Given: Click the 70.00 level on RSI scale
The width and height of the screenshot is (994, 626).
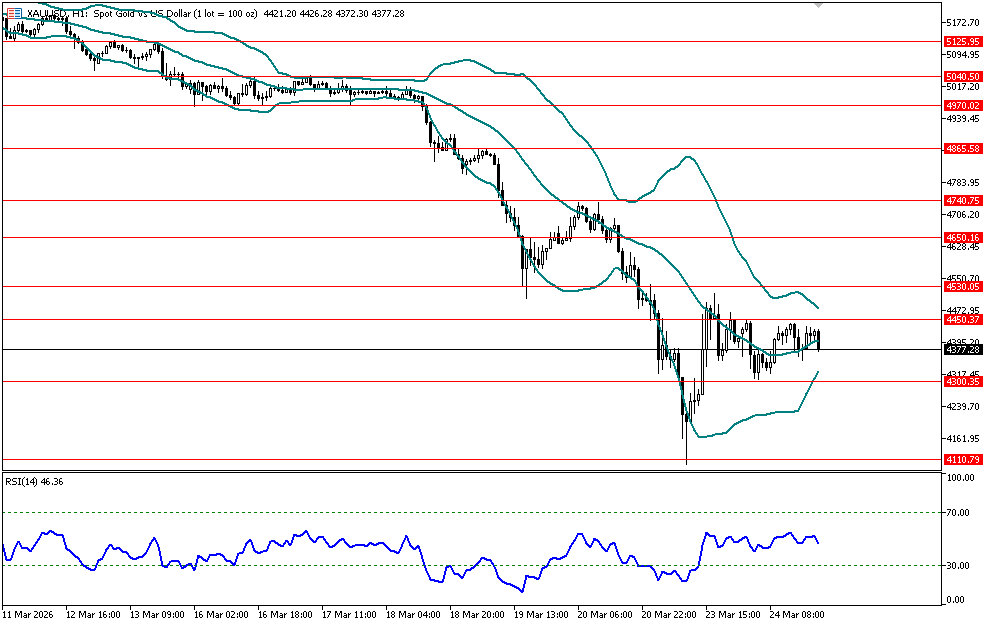Looking at the screenshot, I should pos(959,512).
